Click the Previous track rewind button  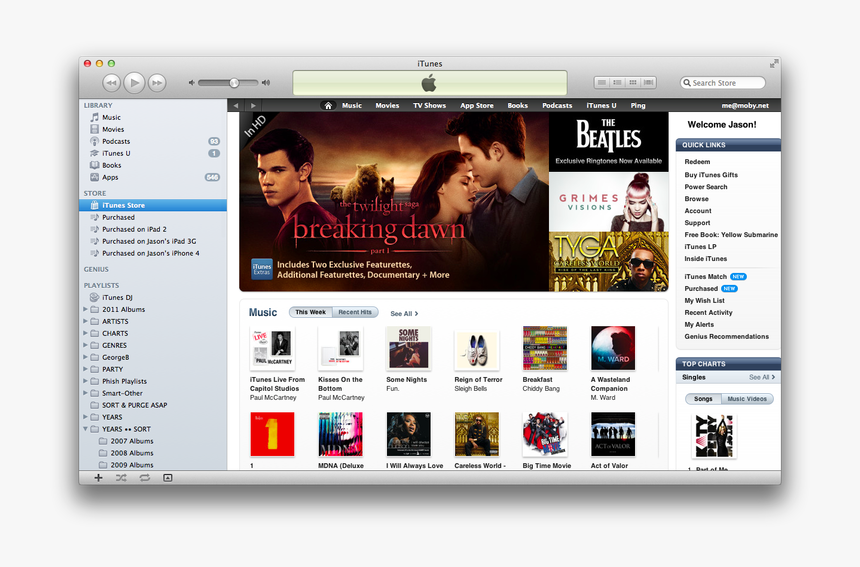(111, 83)
